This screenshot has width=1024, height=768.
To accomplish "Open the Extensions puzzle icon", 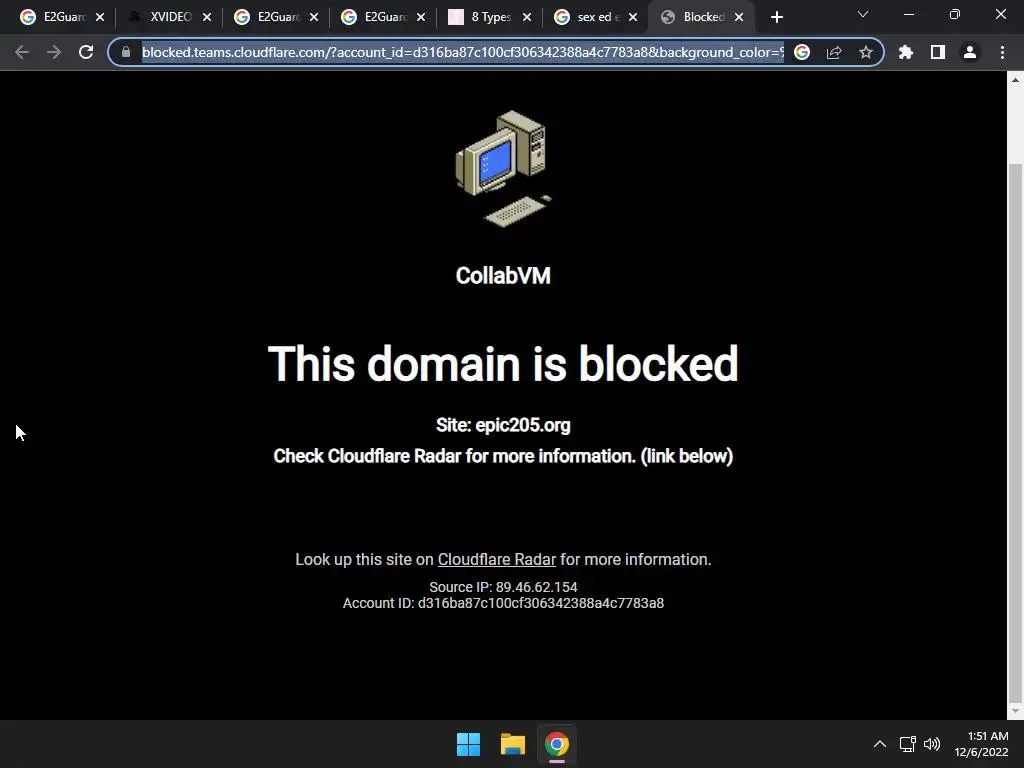I will pos(905,52).
